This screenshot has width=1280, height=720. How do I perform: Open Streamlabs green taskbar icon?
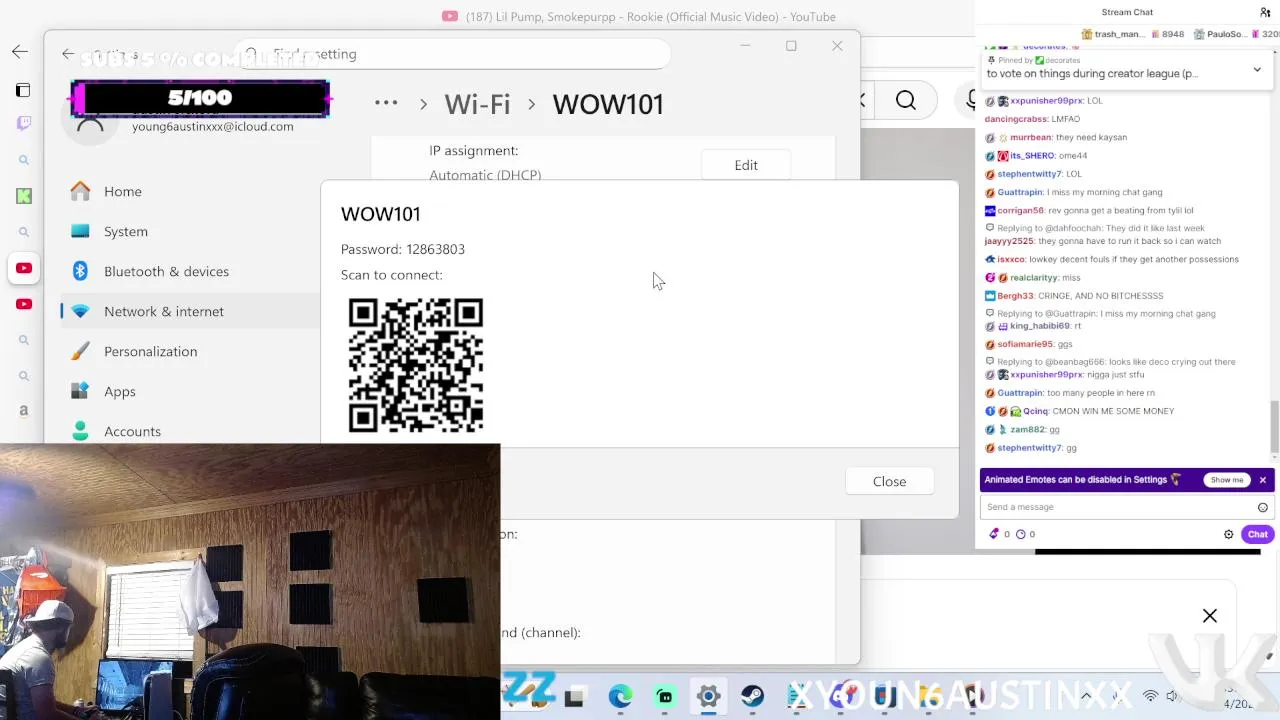click(x=665, y=696)
